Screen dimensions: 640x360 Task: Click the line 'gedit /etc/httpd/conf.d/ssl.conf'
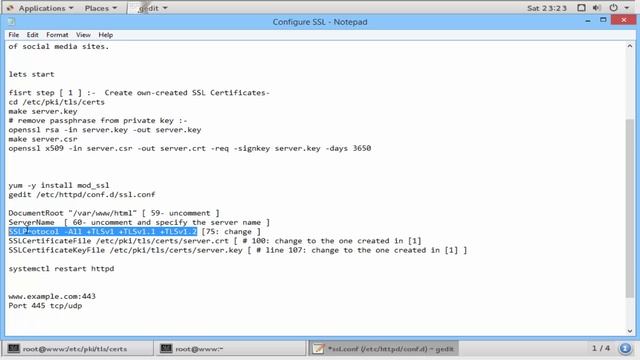(82, 195)
